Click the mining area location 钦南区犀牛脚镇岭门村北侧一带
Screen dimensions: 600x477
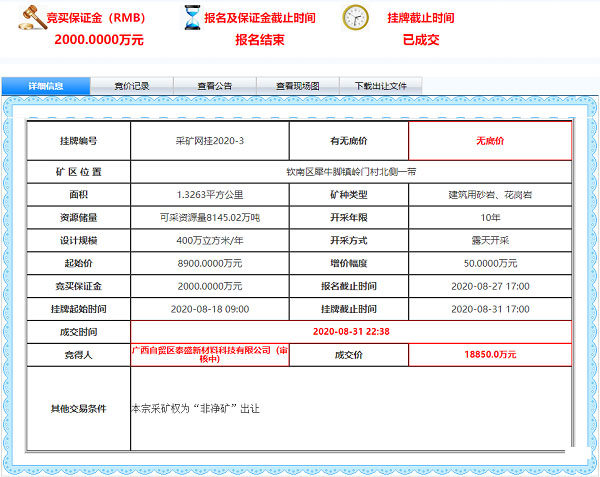tap(351, 171)
